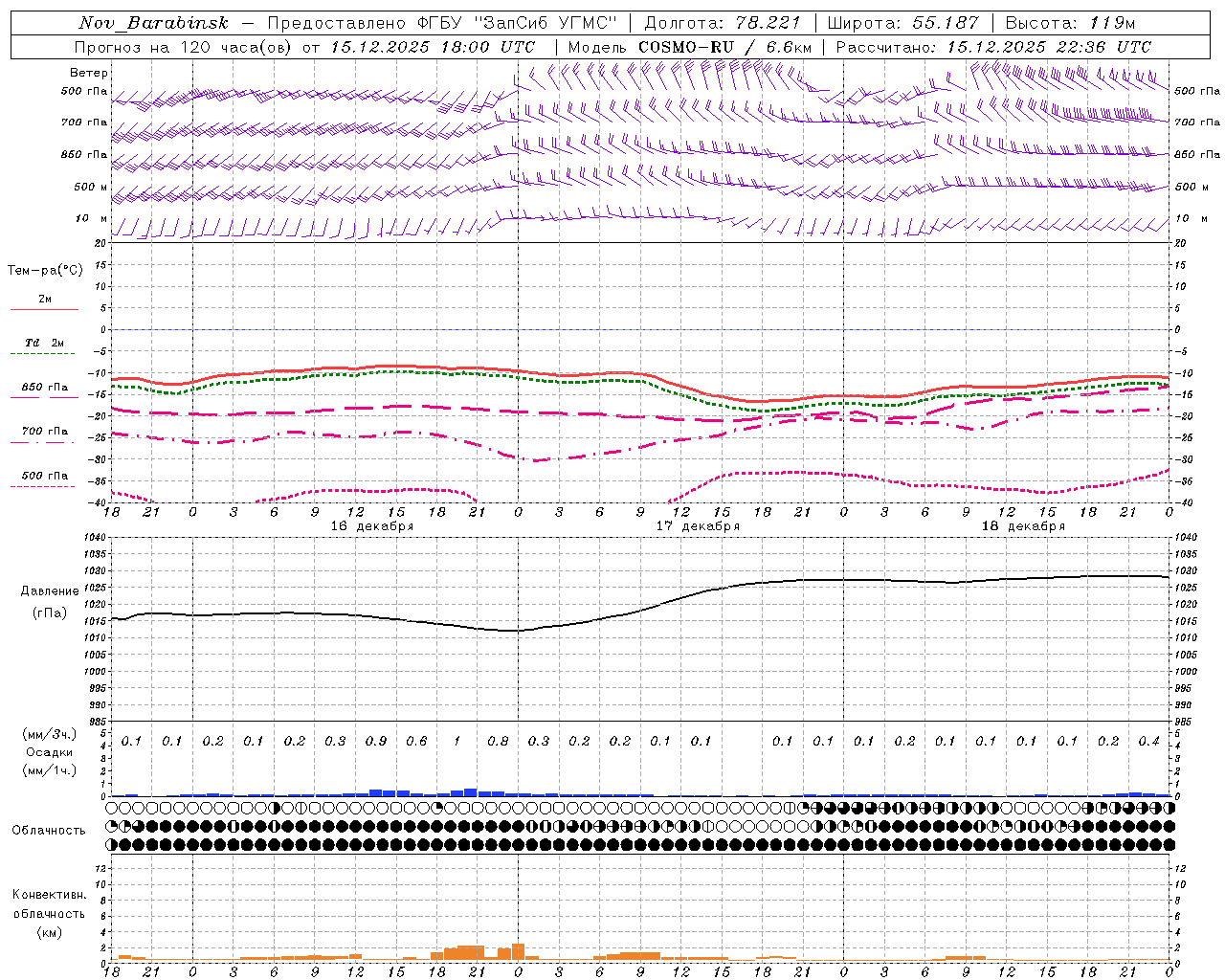Click the Nov_Barabinsk station title
Screen dimensions: 1225x980
pyautogui.click(x=153, y=23)
